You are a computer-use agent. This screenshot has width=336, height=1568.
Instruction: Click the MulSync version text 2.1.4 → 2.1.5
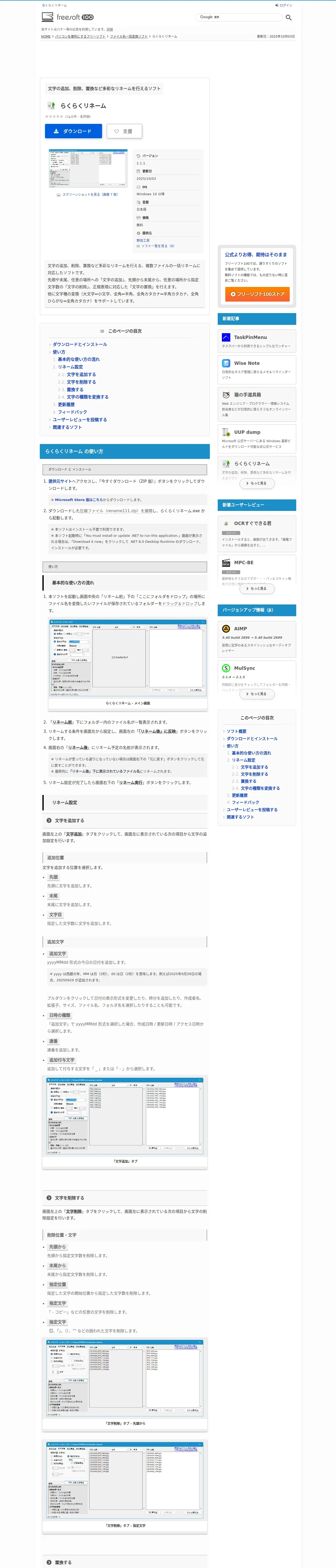pyautogui.click(x=234, y=677)
